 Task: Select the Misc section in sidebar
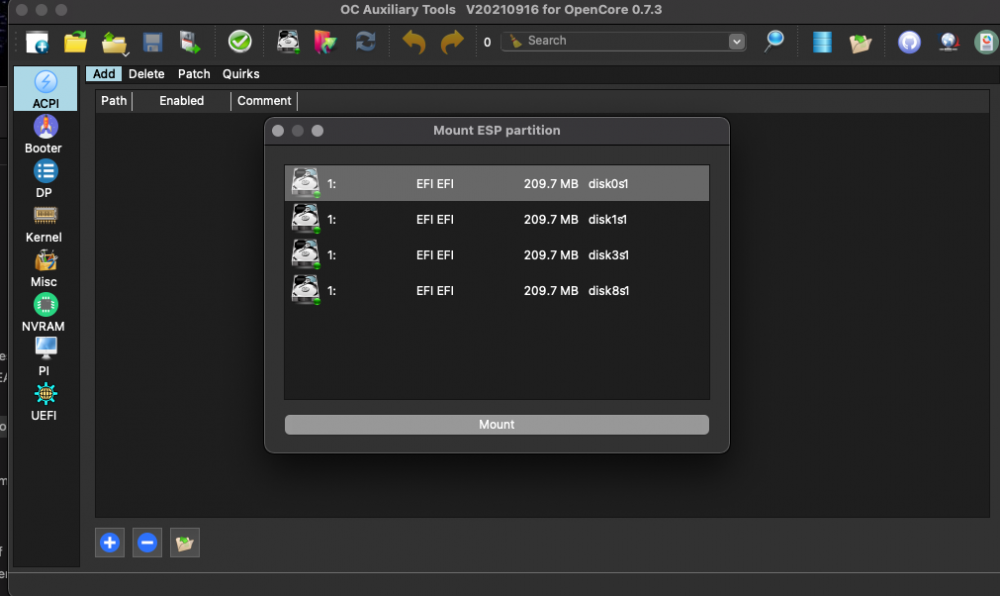coord(45,268)
